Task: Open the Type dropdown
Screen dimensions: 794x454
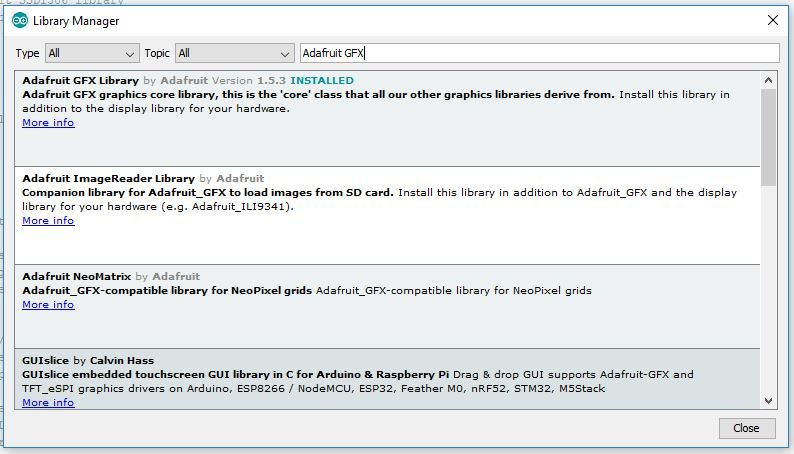Action: coord(92,53)
